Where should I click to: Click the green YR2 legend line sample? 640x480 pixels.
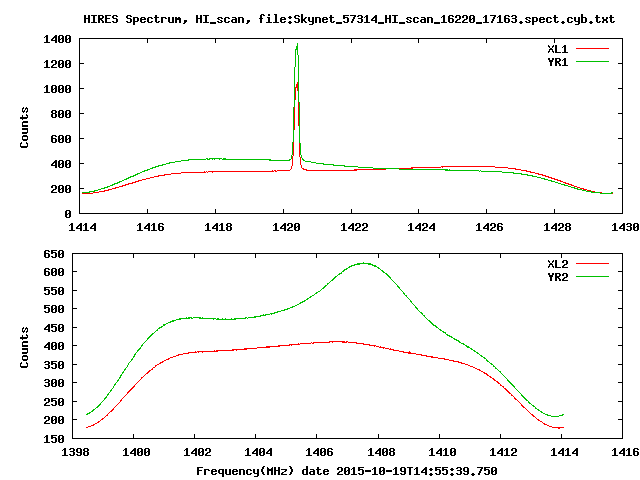(x=593, y=277)
